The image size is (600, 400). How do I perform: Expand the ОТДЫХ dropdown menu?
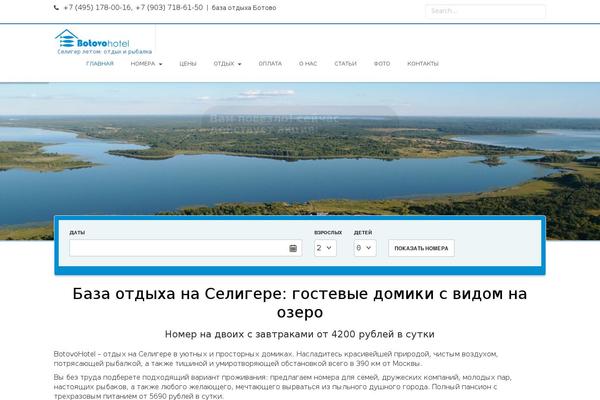click(227, 64)
